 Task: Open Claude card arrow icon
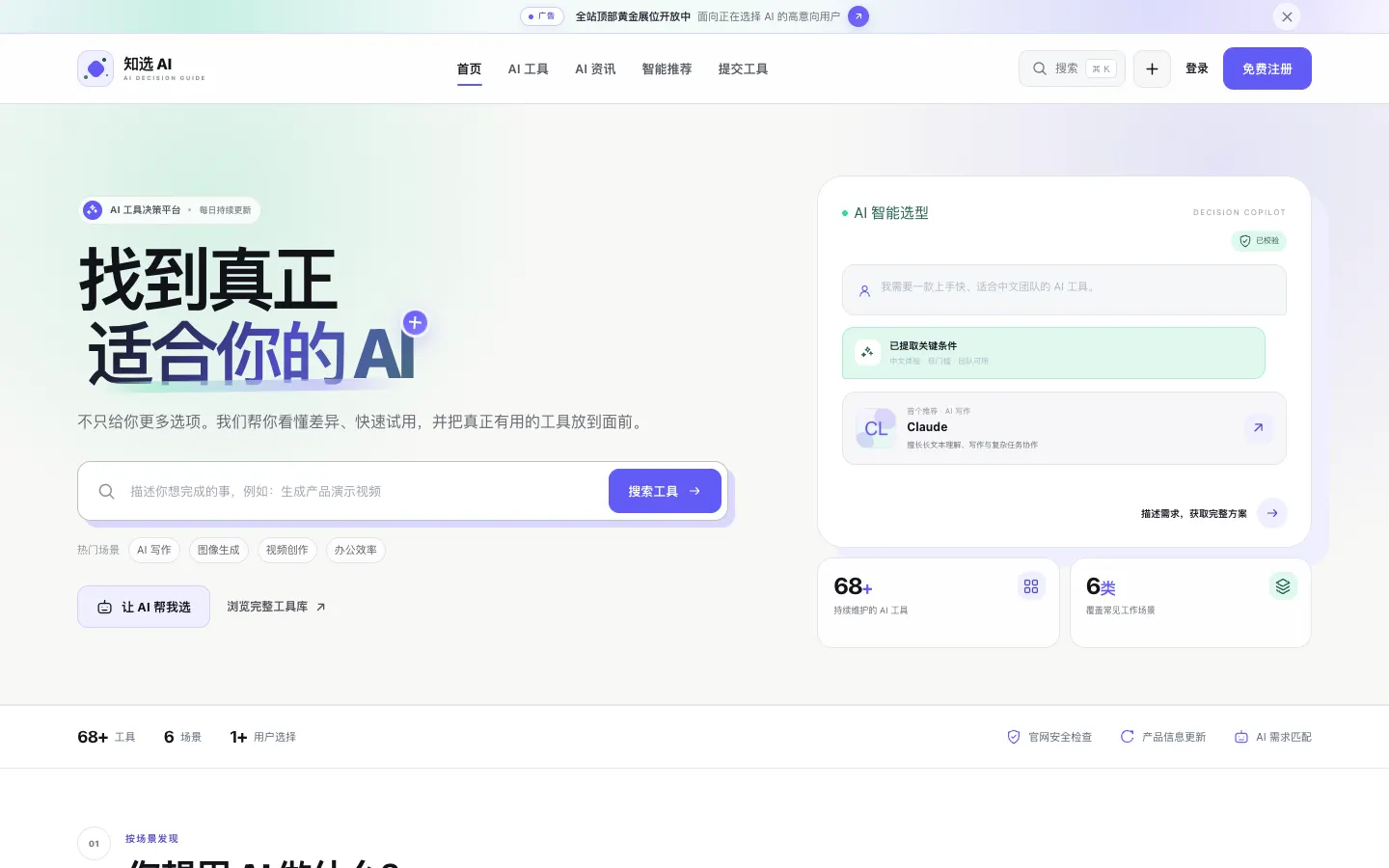point(1258,427)
